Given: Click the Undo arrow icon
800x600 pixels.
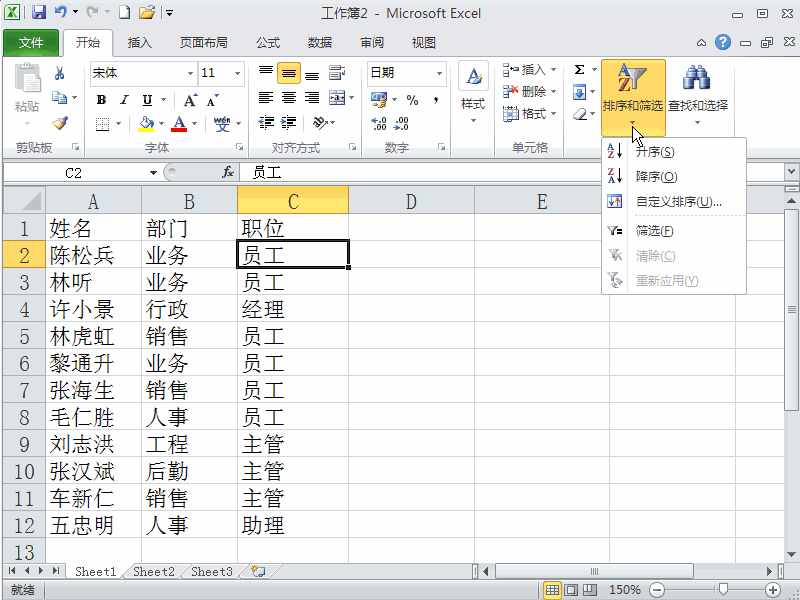Looking at the screenshot, I should pyautogui.click(x=61, y=12).
